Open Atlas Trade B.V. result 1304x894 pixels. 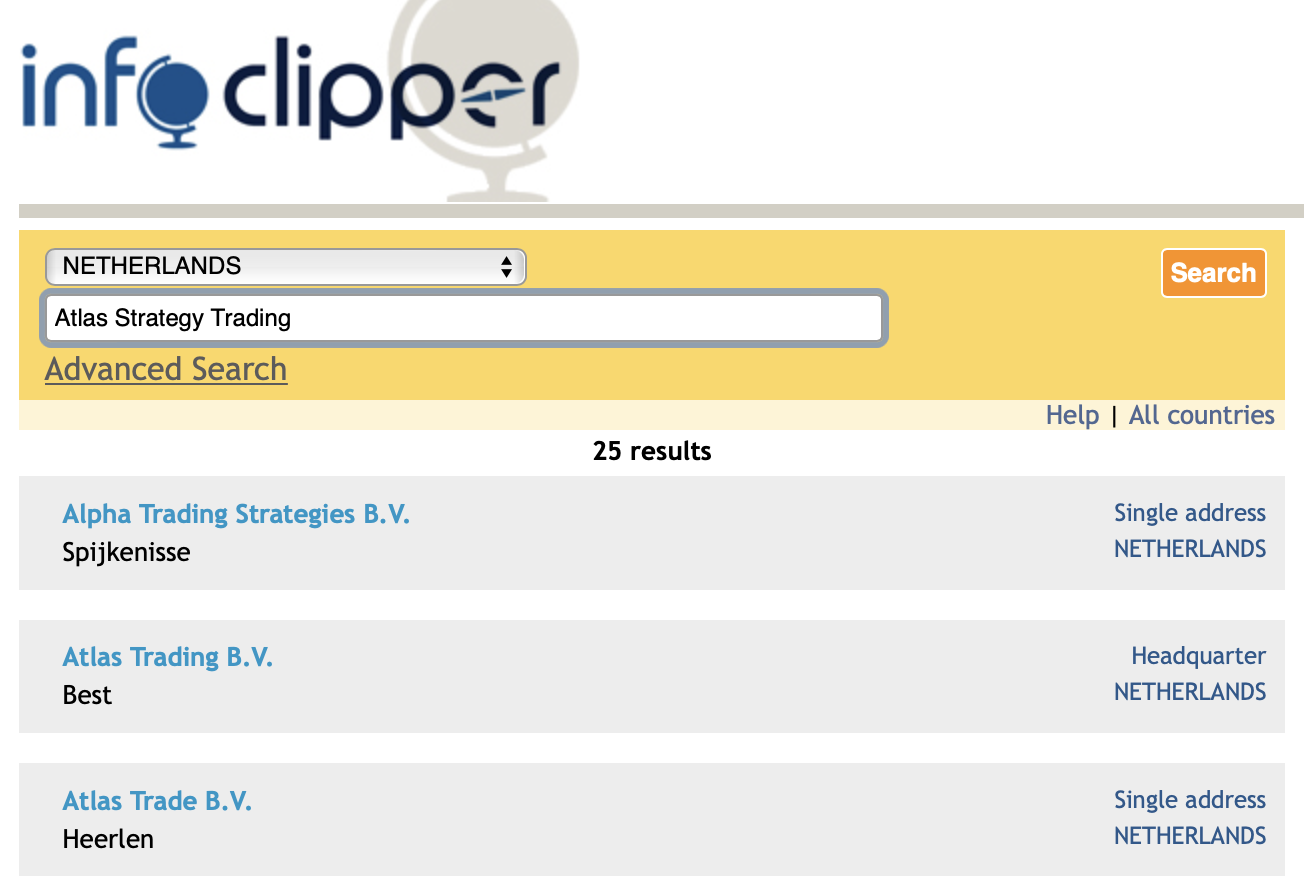[x=157, y=801]
